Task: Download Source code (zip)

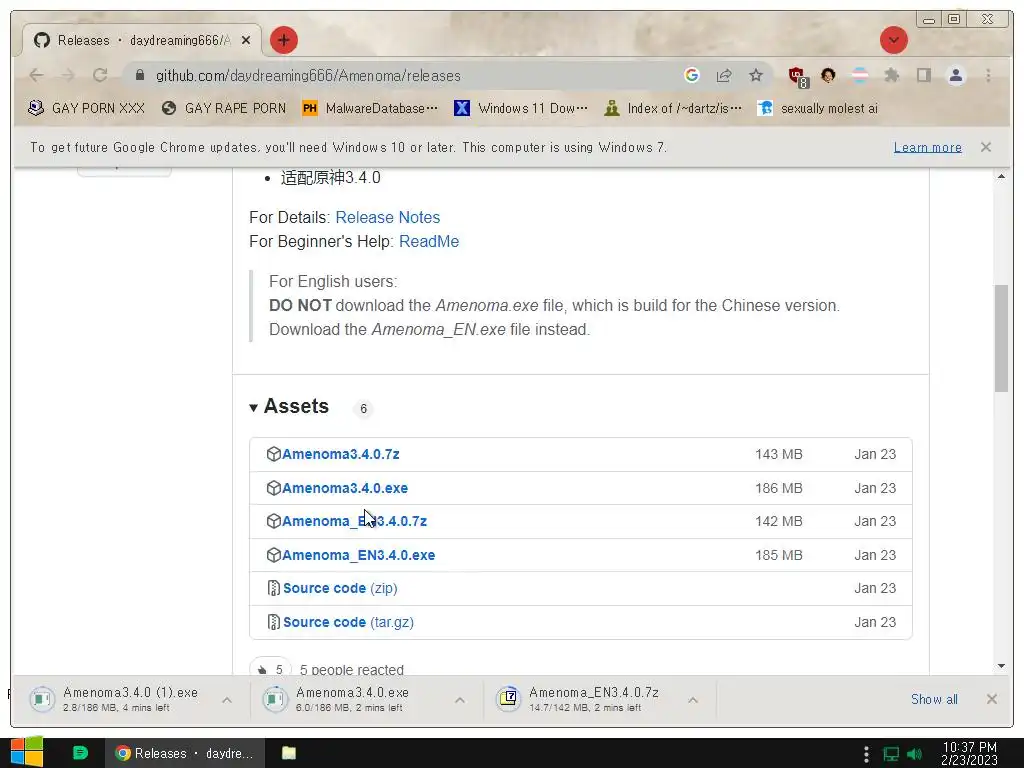Action: [340, 588]
